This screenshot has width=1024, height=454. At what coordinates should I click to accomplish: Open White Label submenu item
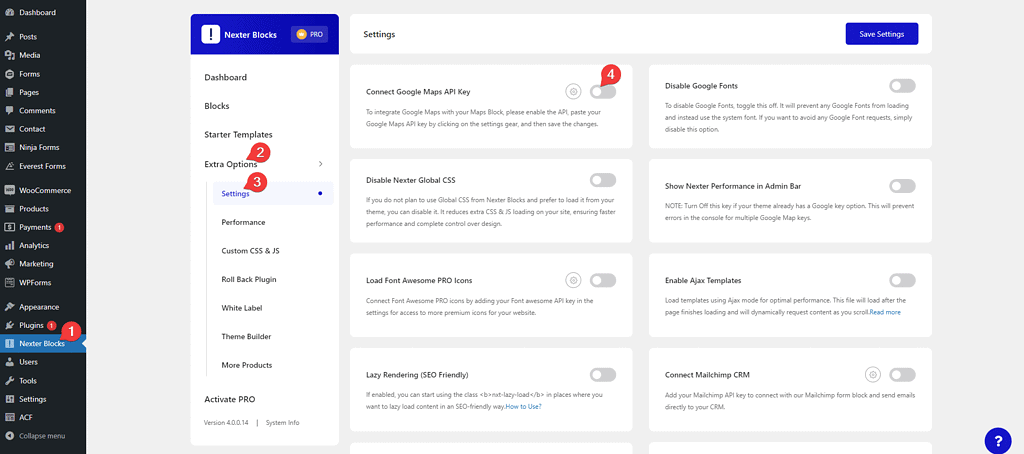(242, 308)
